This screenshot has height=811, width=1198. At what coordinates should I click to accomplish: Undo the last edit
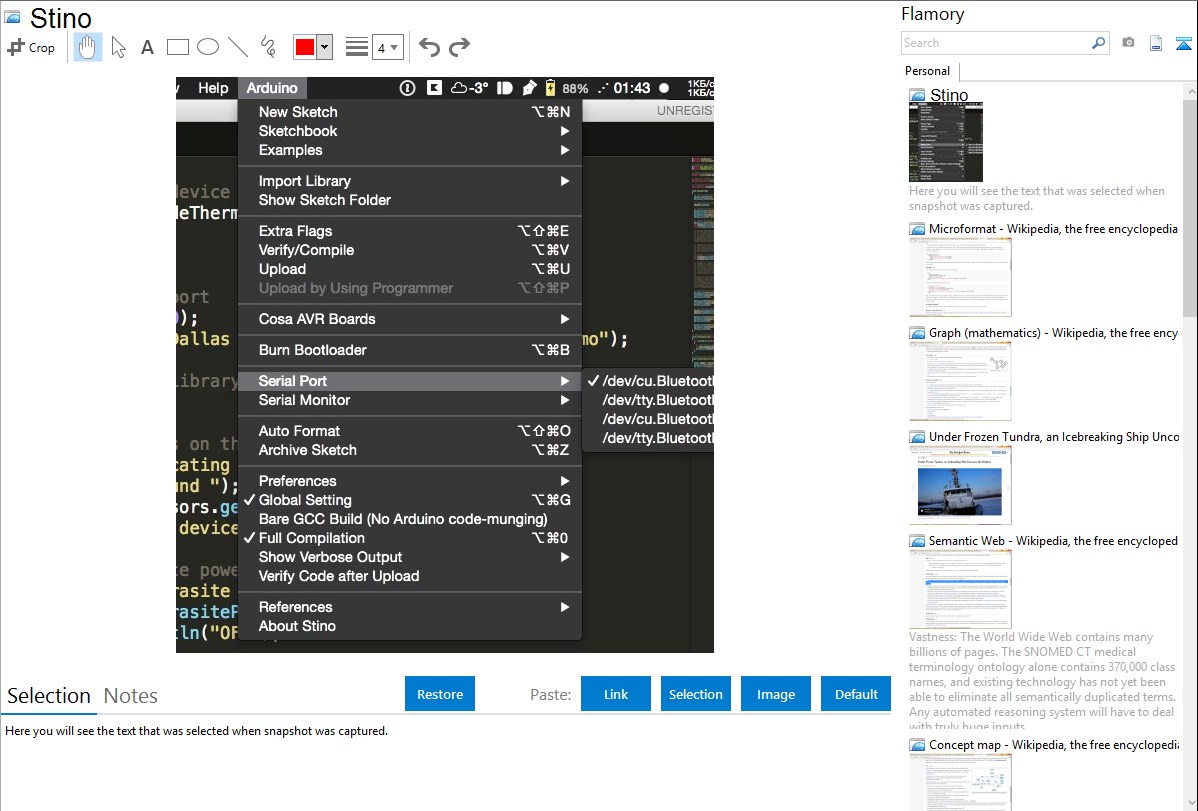(429, 47)
